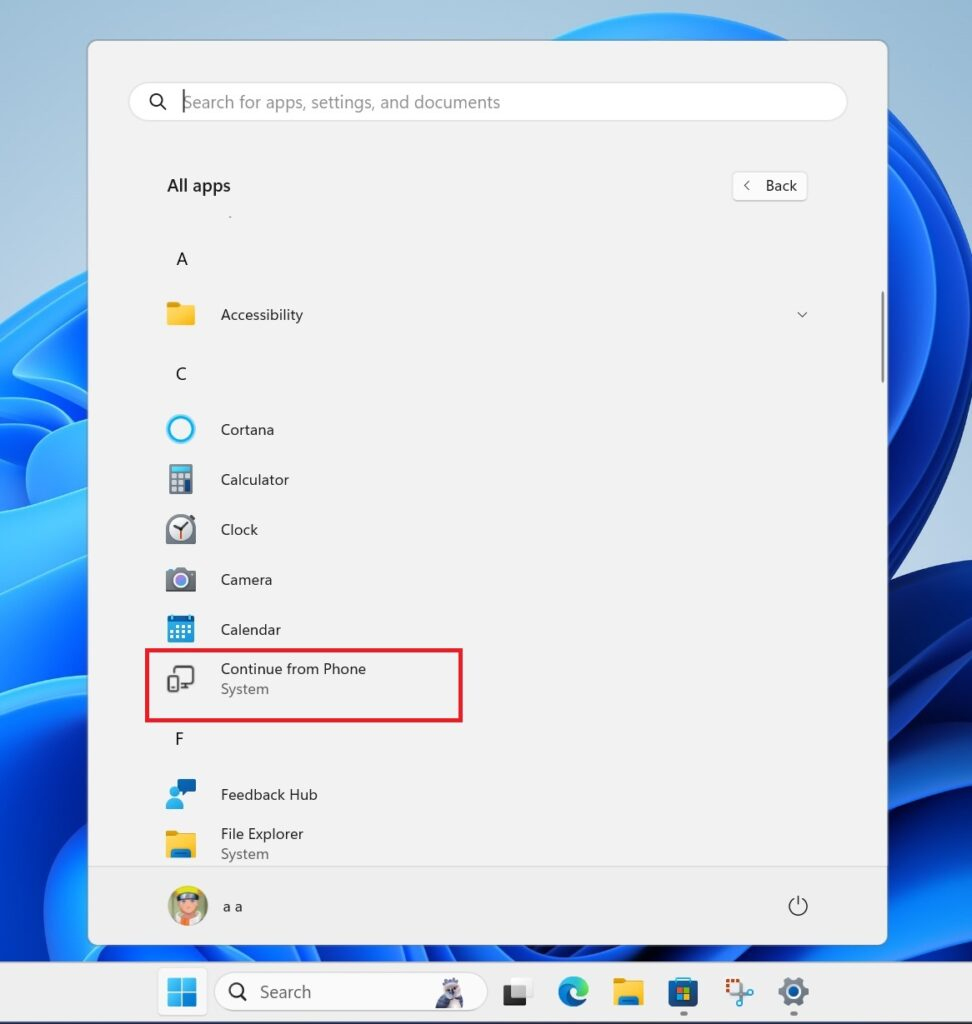Open Snipping Tool from the taskbar
Image resolution: width=972 pixels, height=1024 pixels.
click(738, 991)
